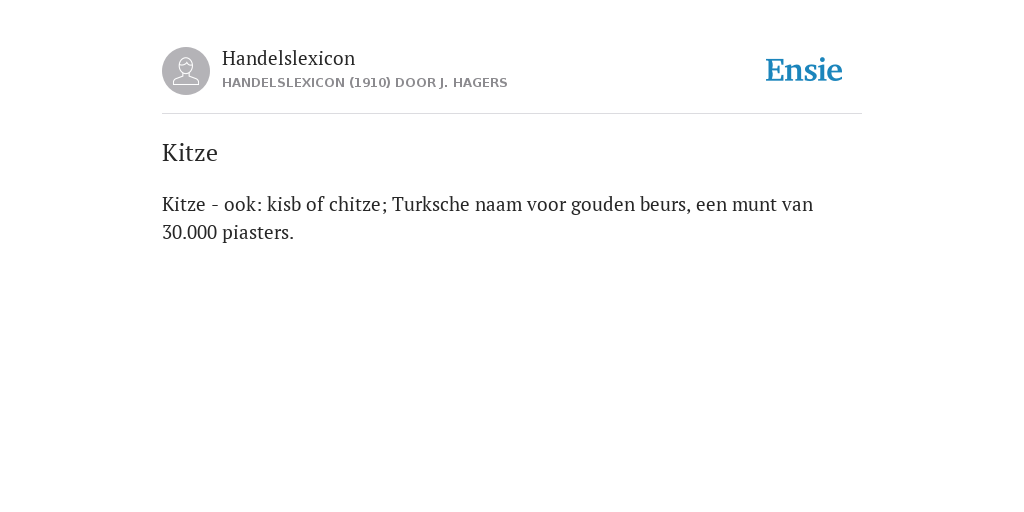Open the Handelslexicon author name
This screenshot has height=512, width=1024.
click(289, 58)
